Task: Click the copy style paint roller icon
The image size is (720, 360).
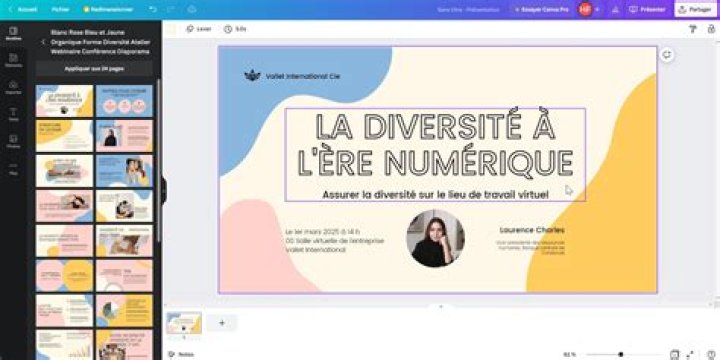Action: point(692,29)
